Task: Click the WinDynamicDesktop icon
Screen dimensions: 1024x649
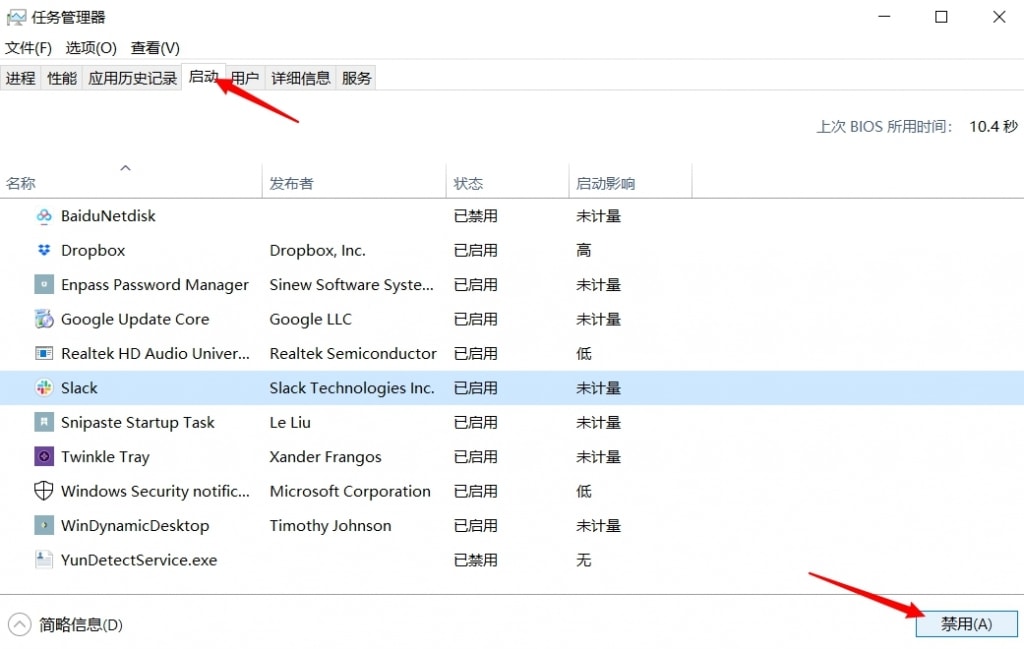Action: point(44,526)
